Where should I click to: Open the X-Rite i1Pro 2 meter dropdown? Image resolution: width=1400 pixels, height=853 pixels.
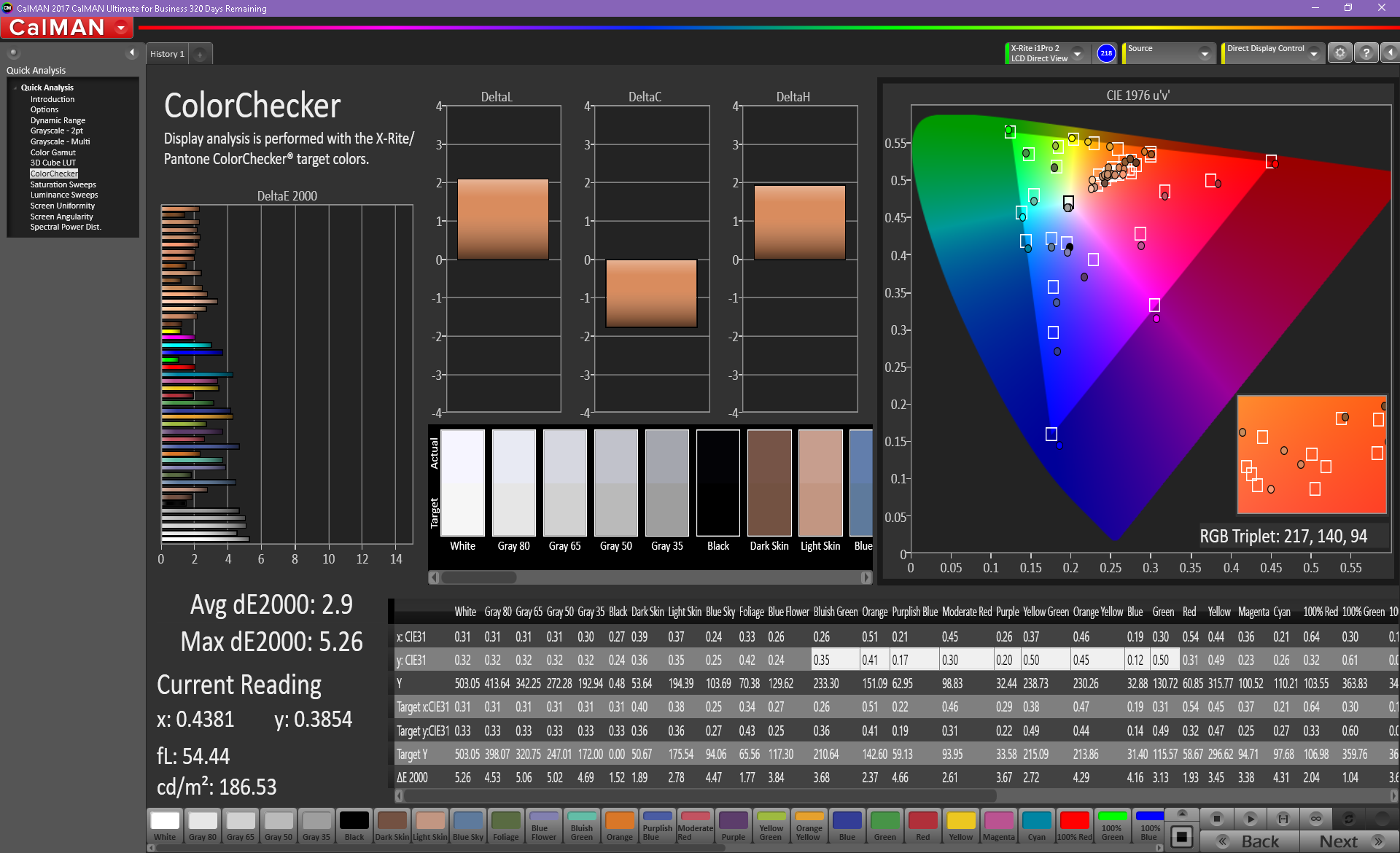(1077, 53)
